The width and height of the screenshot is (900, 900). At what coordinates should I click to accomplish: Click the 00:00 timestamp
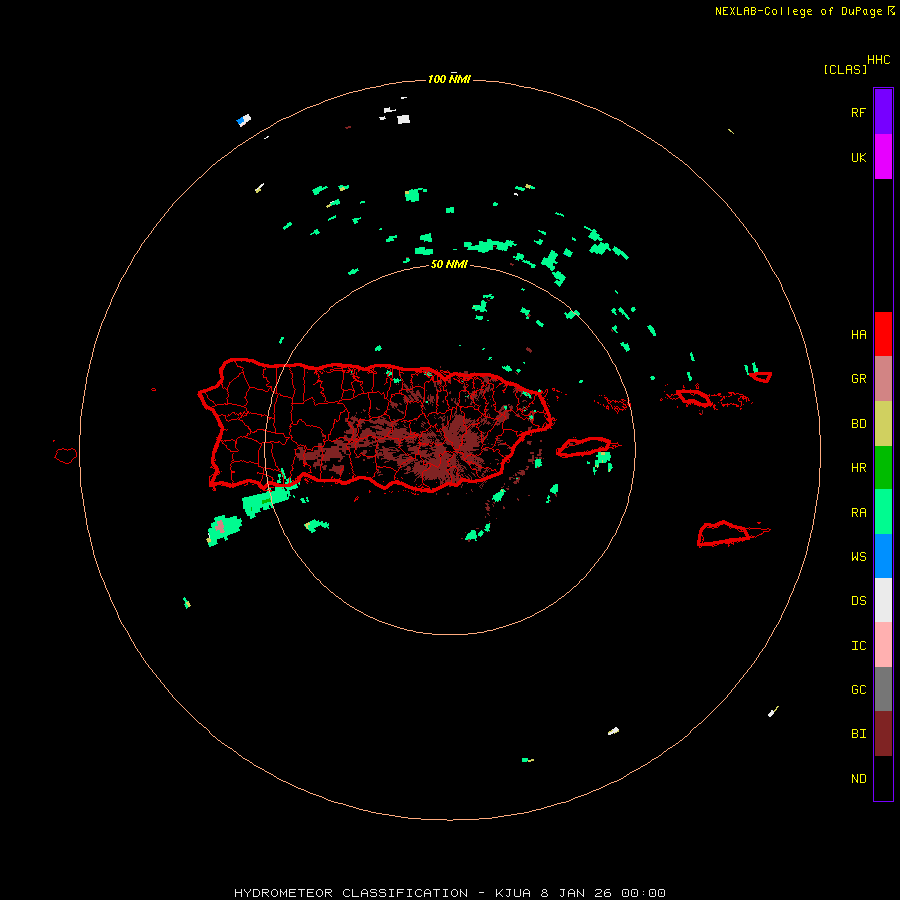643,893
